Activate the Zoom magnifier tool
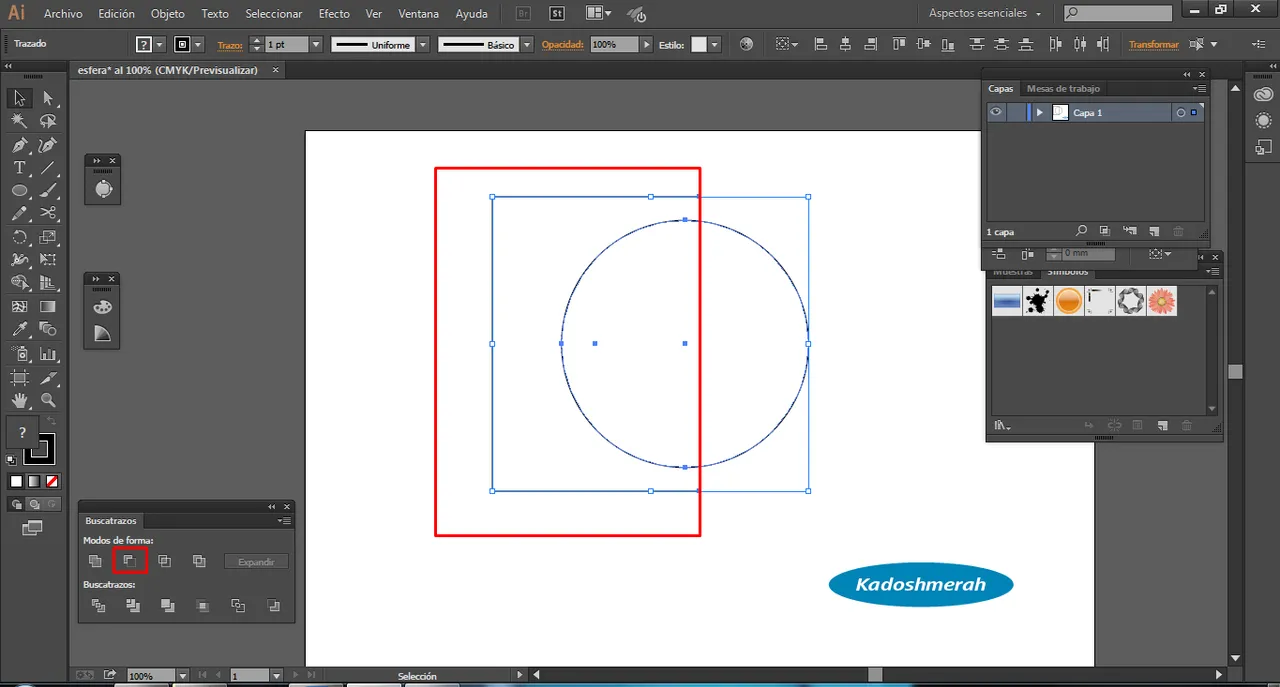 click(x=48, y=401)
